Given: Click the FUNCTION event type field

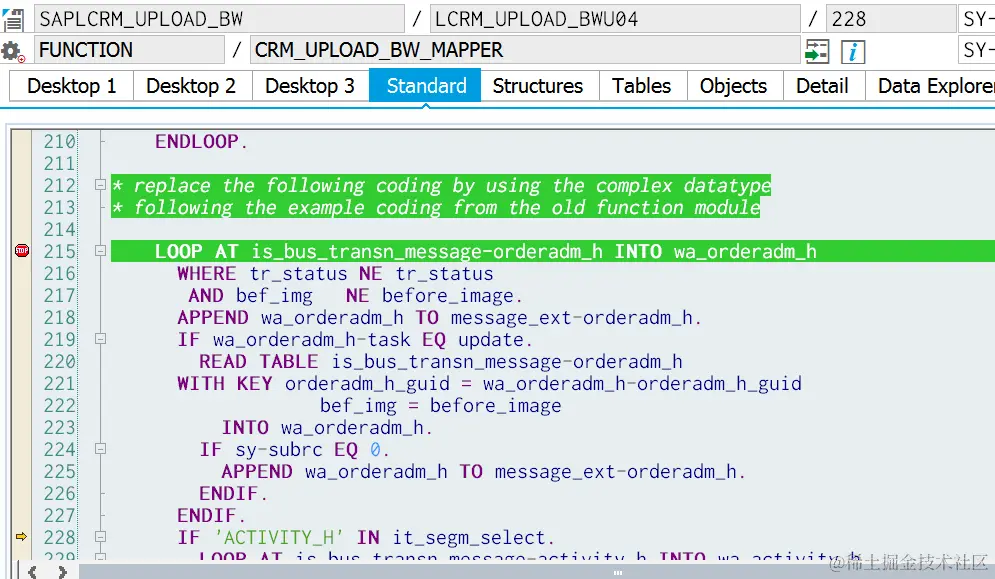Looking at the screenshot, I should tap(129, 50).
